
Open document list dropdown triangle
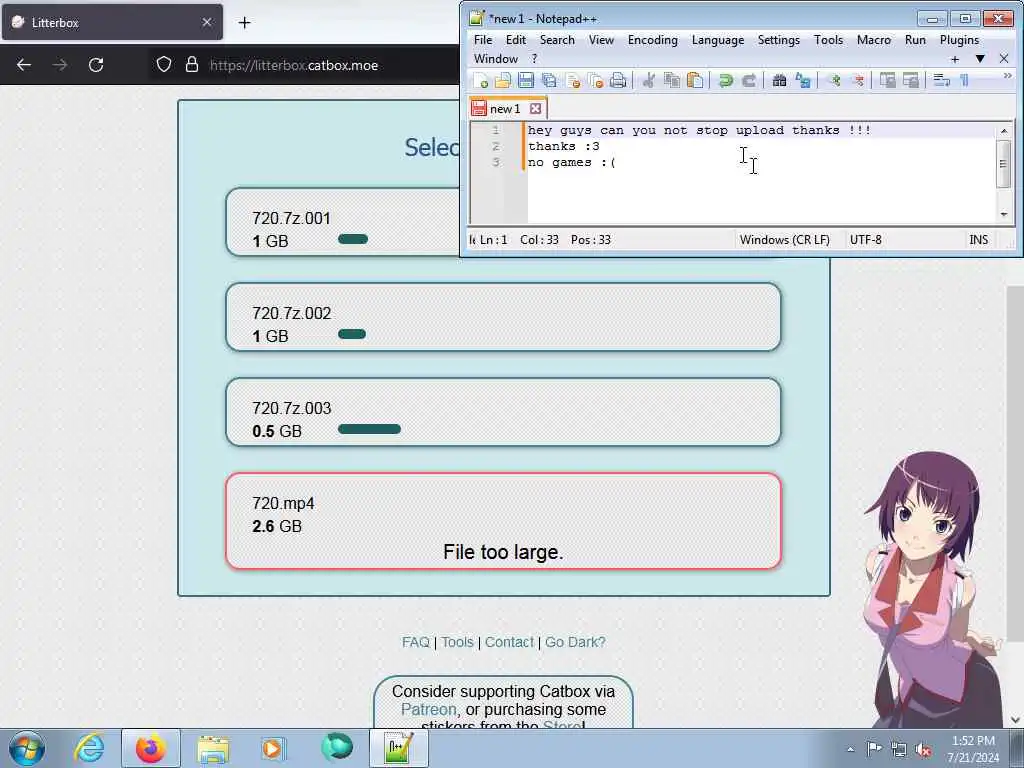click(980, 59)
